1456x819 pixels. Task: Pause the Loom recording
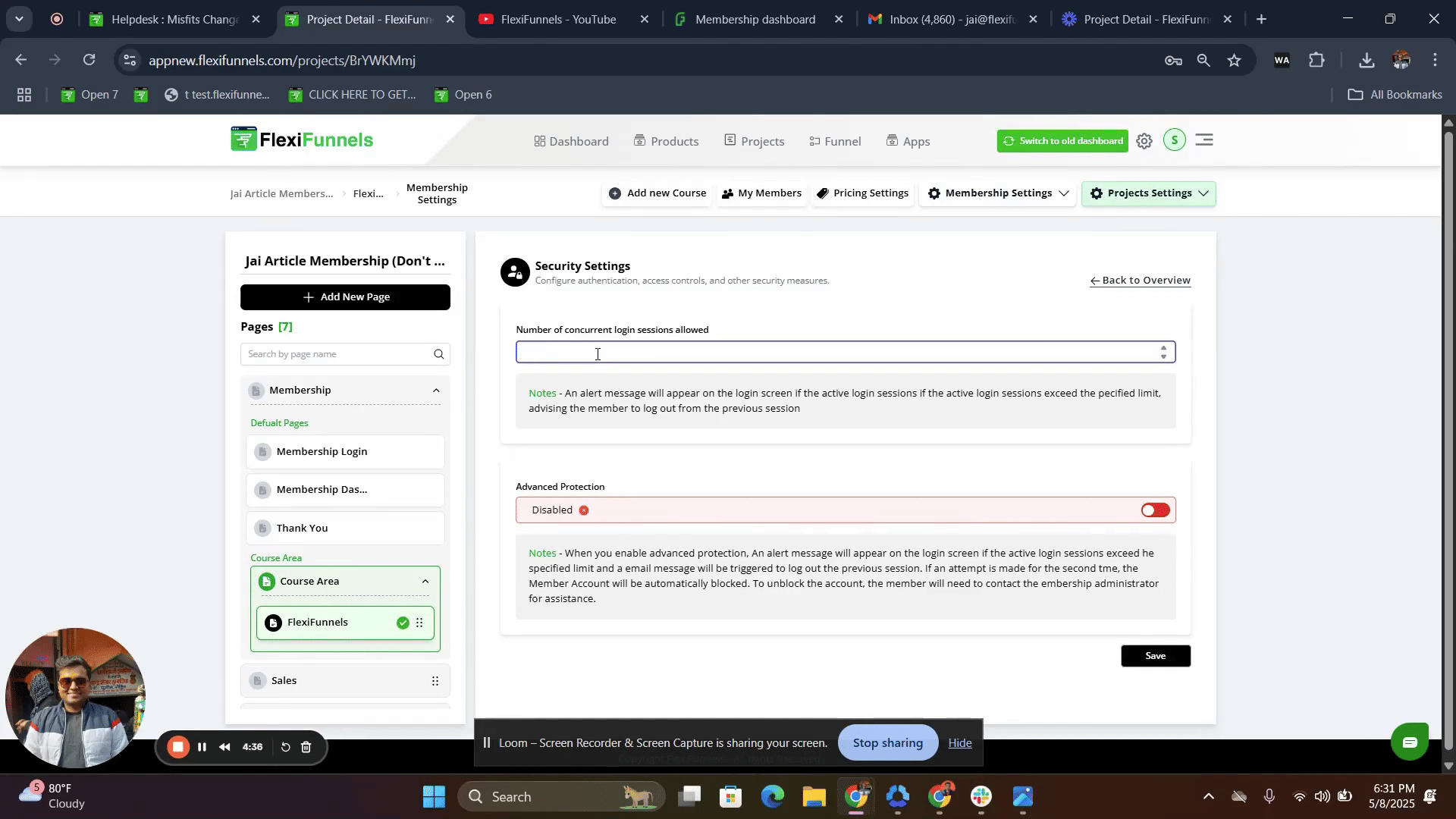[202, 747]
